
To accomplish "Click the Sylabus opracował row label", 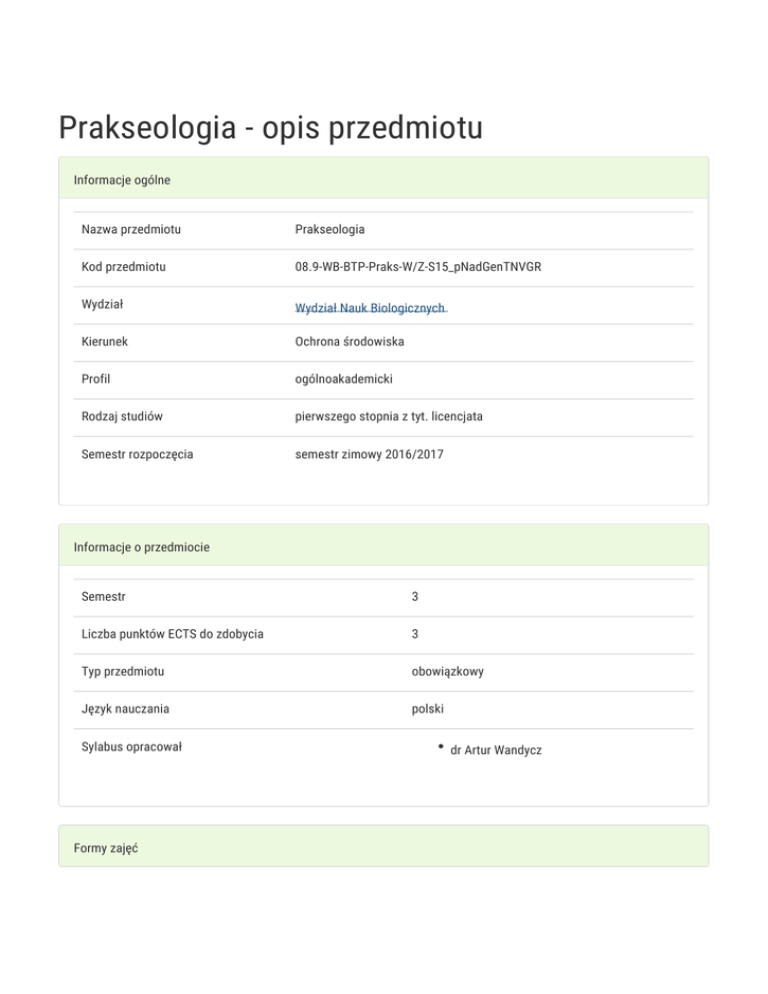I will [132, 747].
